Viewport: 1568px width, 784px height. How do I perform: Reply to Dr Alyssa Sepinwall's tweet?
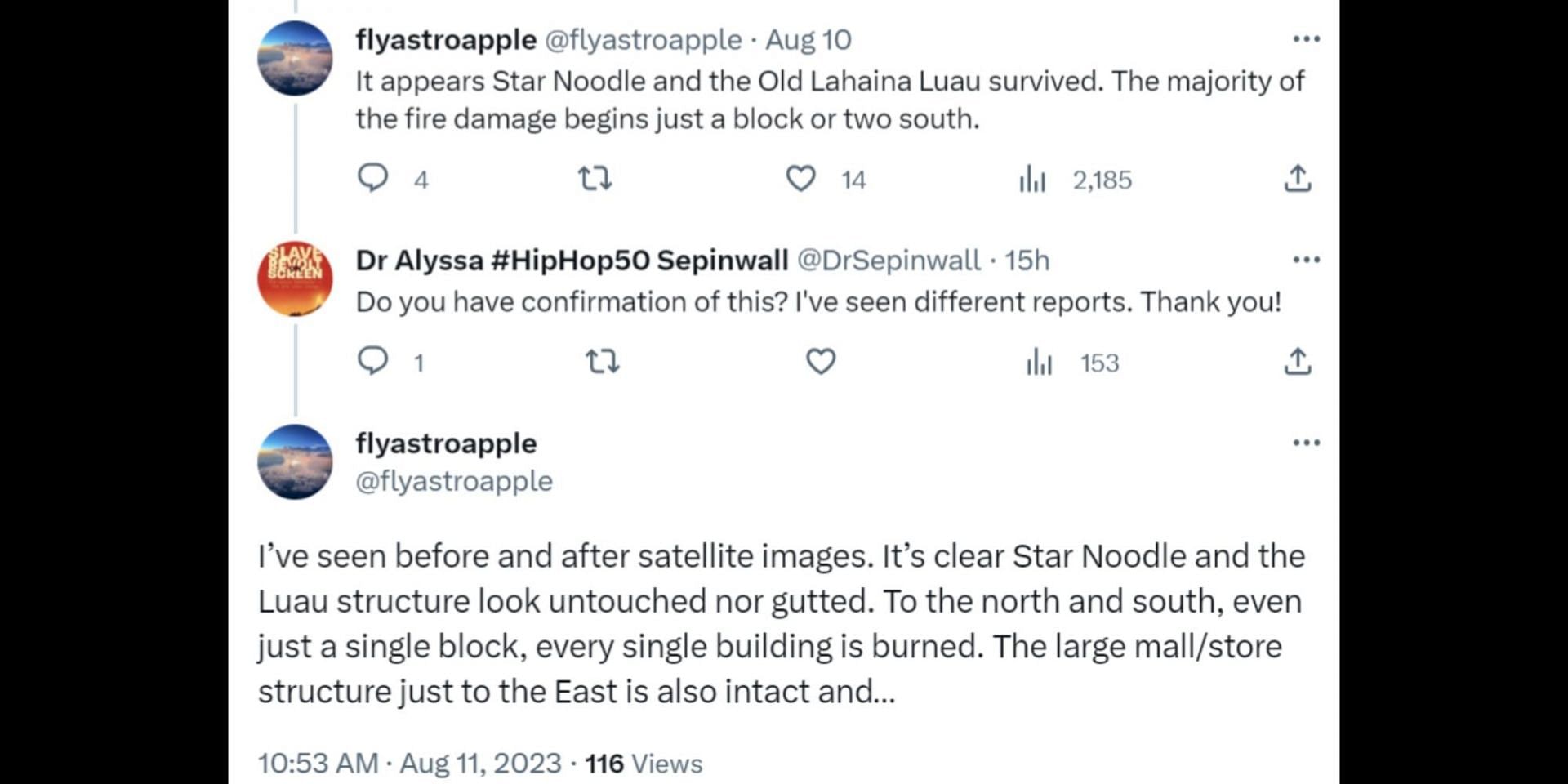coord(373,361)
